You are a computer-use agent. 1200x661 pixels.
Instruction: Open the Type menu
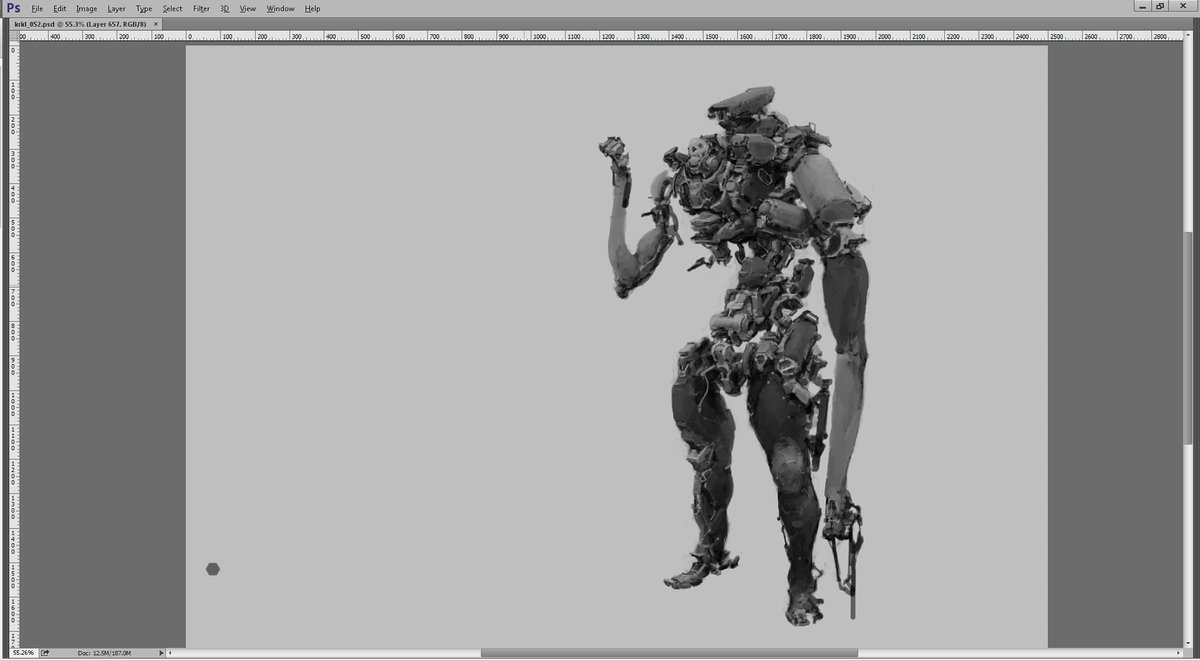(144, 8)
